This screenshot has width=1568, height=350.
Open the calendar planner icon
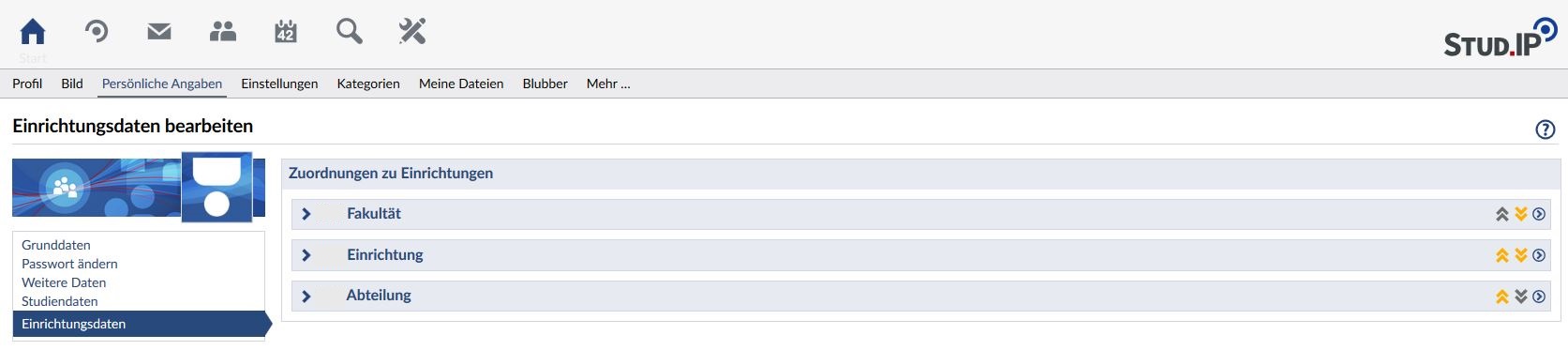(x=286, y=32)
